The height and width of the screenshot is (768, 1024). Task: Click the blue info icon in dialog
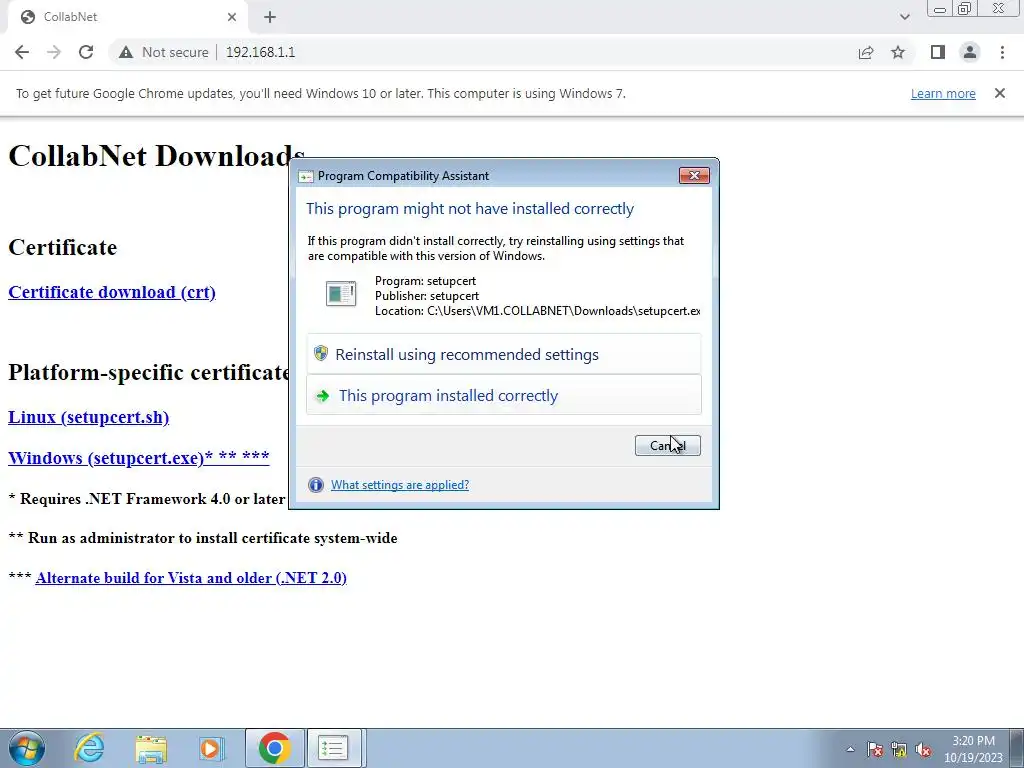click(x=315, y=485)
